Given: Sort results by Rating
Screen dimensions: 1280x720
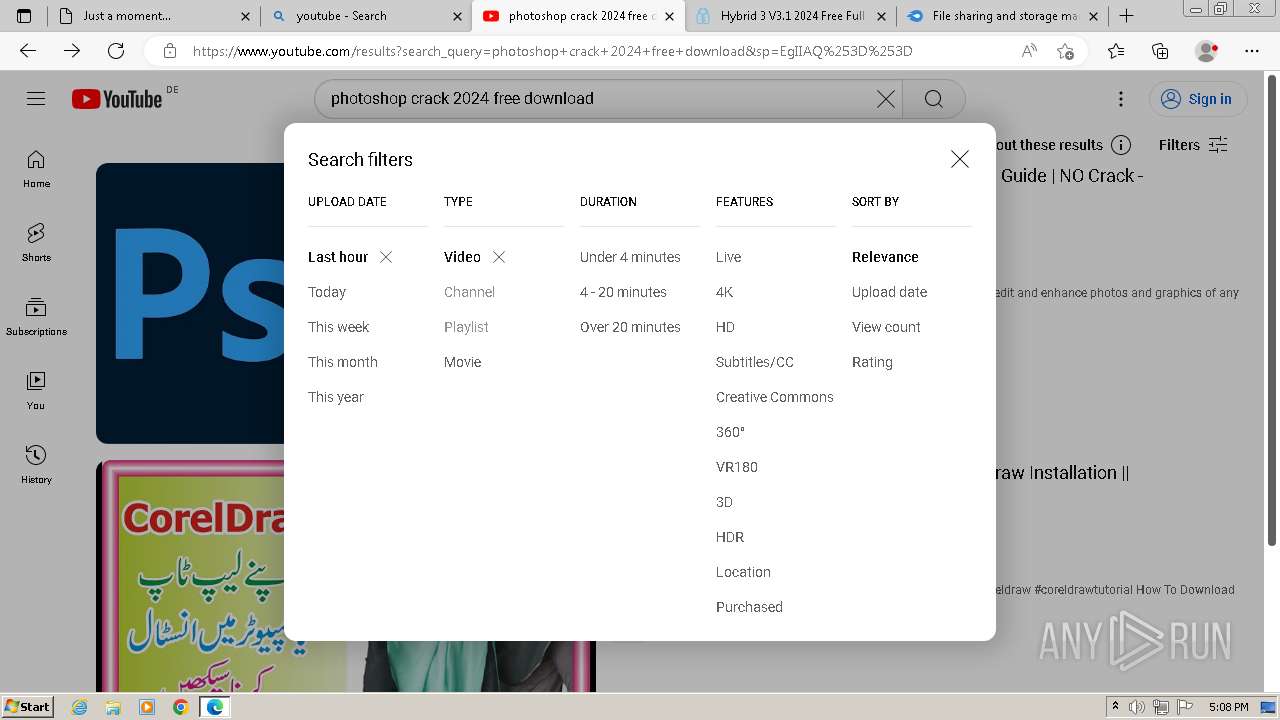Looking at the screenshot, I should click(x=872, y=362).
